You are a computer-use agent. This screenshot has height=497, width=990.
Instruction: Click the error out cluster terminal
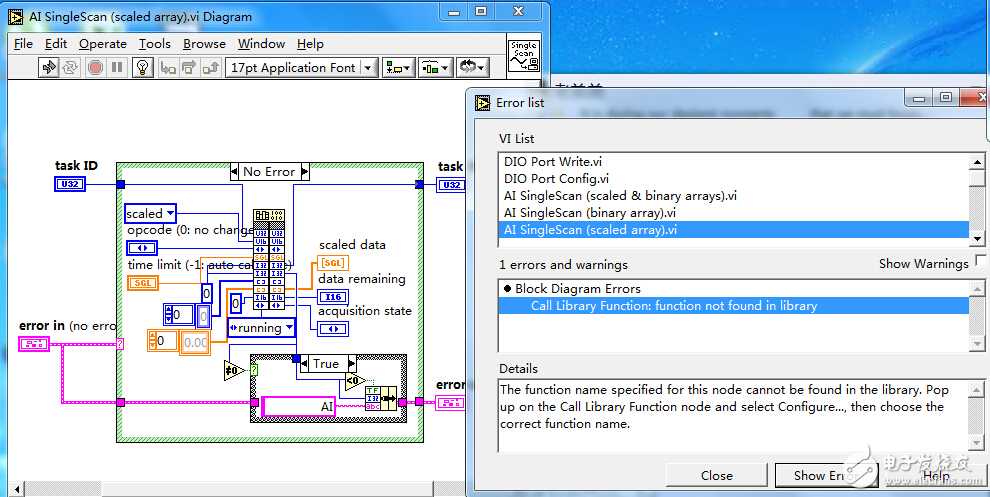[451, 402]
